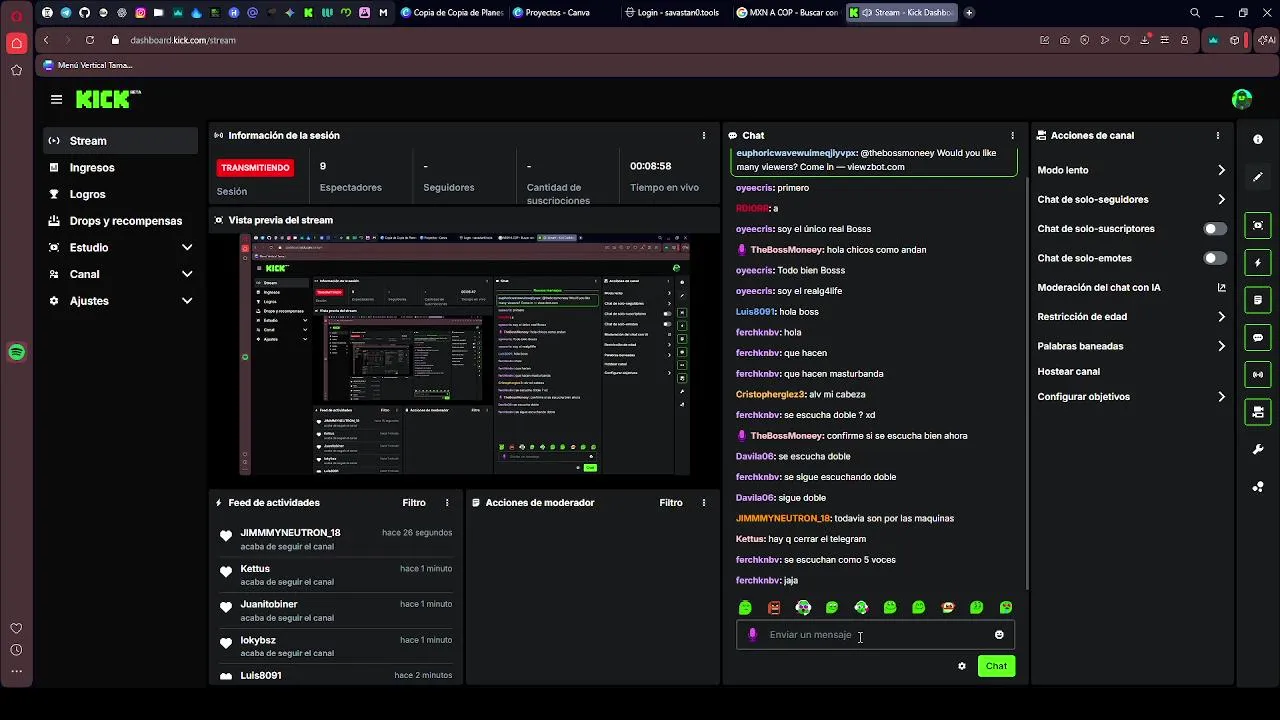Open the browser sidebar history clock icon
The height and width of the screenshot is (720, 1280).
click(x=16, y=650)
